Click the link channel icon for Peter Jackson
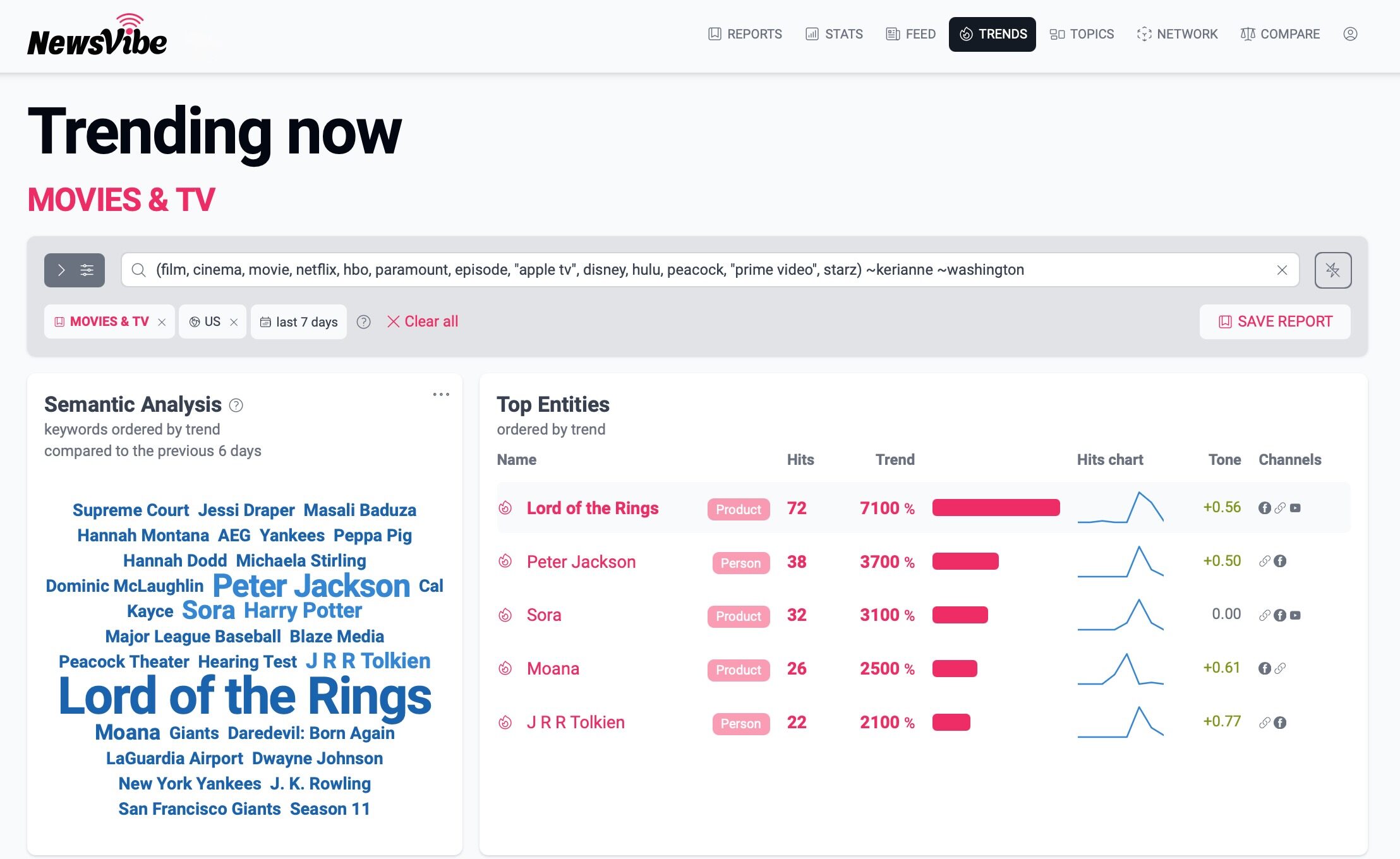Viewport: 1400px width, 859px height. coord(1266,561)
